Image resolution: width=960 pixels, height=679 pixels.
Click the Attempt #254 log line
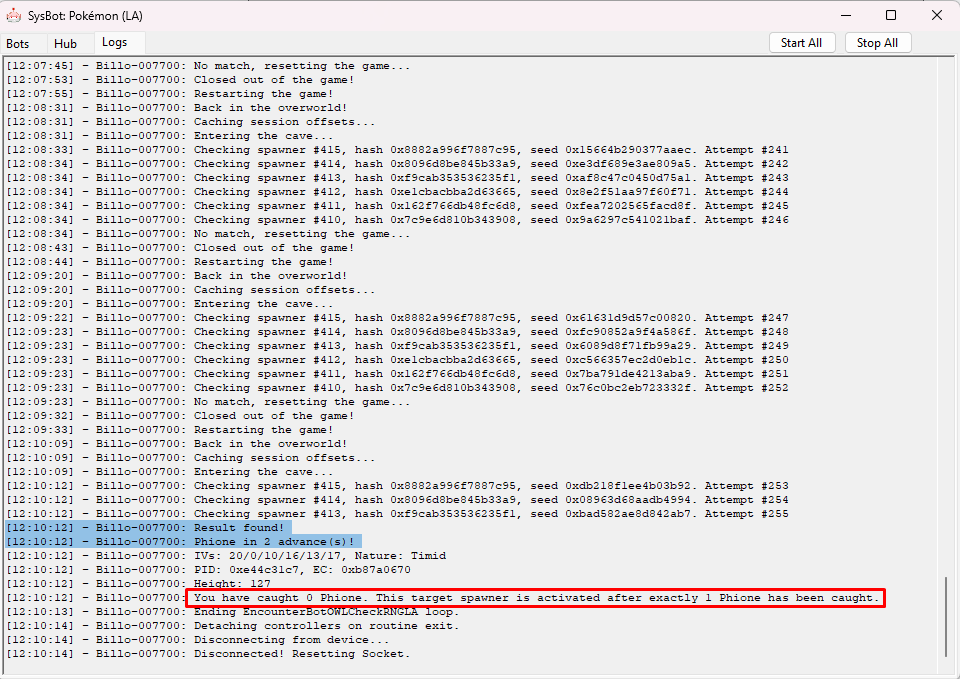(x=397, y=500)
